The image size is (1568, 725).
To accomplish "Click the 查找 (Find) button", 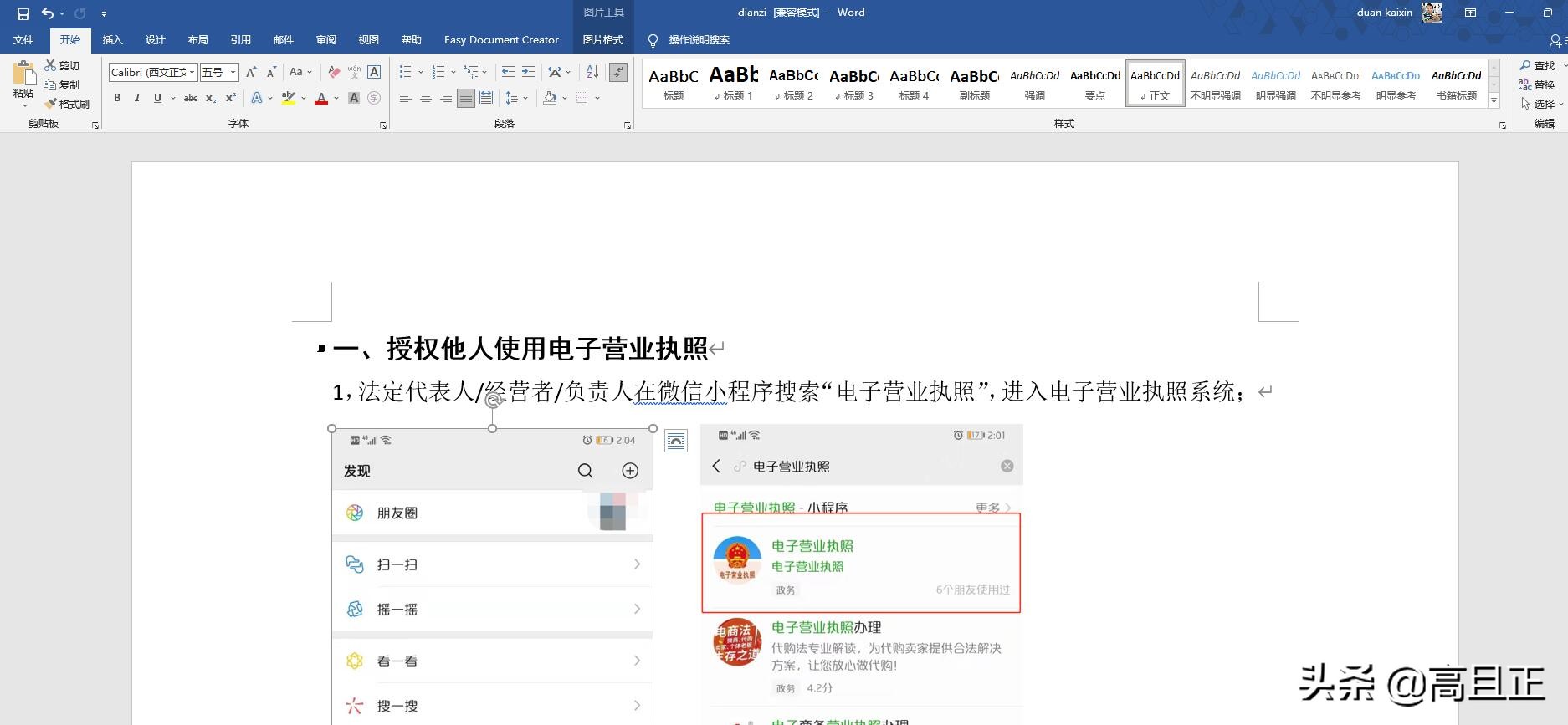I will pos(1537,65).
